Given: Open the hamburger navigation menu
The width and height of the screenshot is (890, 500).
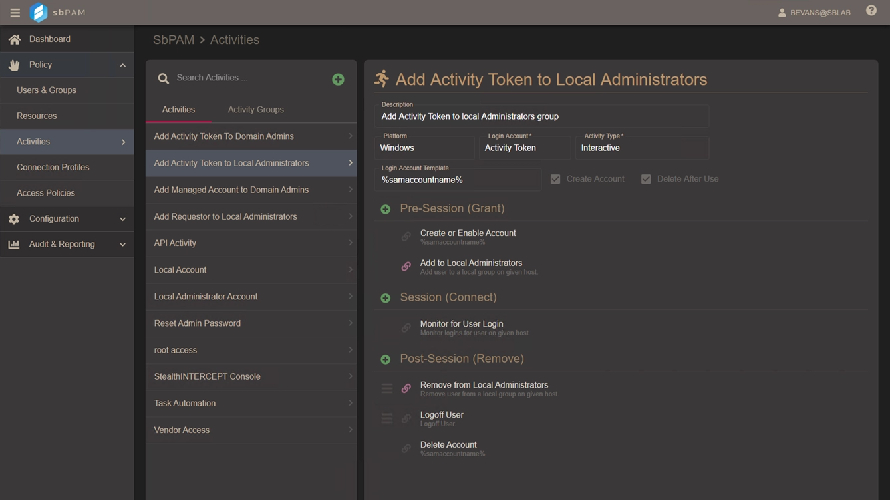Looking at the screenshot, I should tap(15, 12).
